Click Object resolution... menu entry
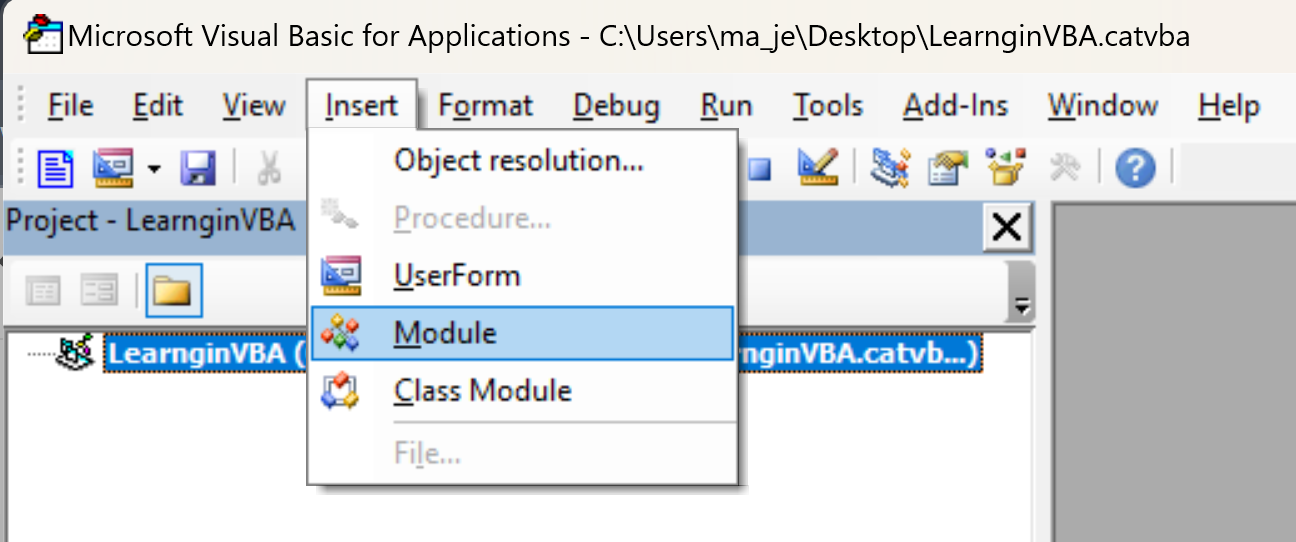Image resolution: width=1296 pixels, height=542 pixels. coord(518,160)
